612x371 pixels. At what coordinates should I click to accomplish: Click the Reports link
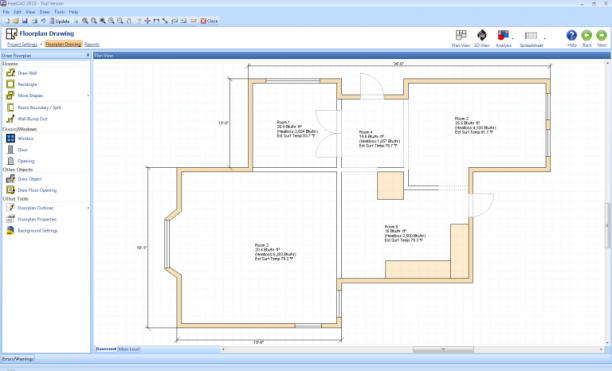pyautogui.click(x=92, y=44)
